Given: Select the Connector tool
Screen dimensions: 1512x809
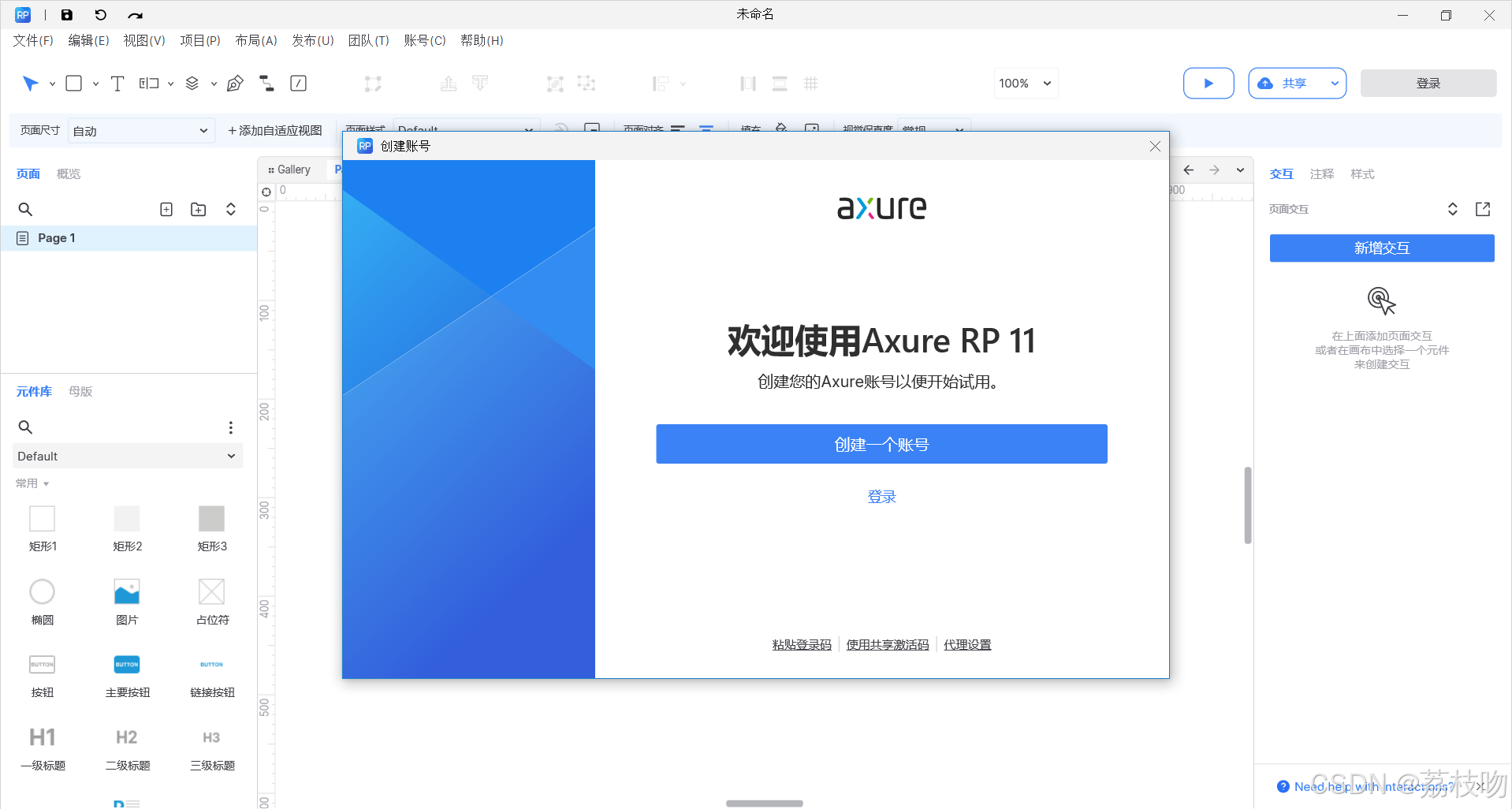Looking at the screenshot, I should click(x=266, y=83).
